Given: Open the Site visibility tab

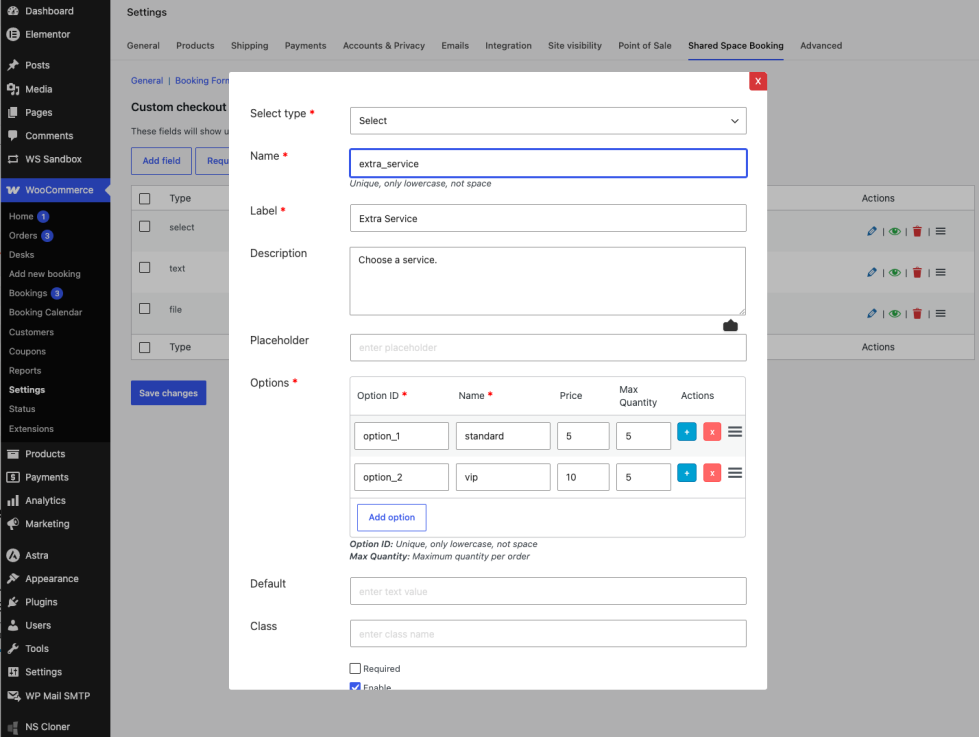Looking at the screenshot, I should click(574, 46).
